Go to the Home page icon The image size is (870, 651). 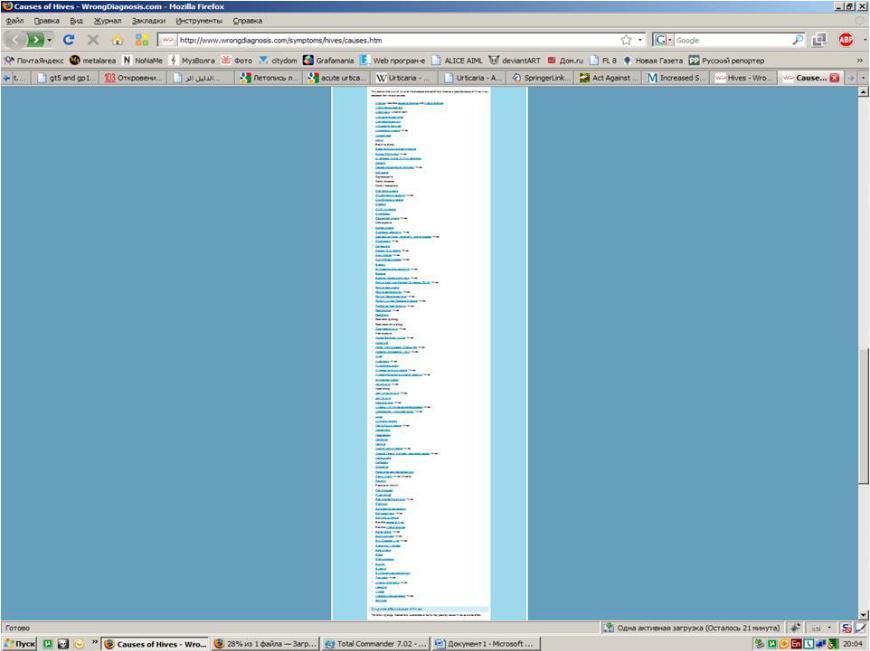coord(118,40)
